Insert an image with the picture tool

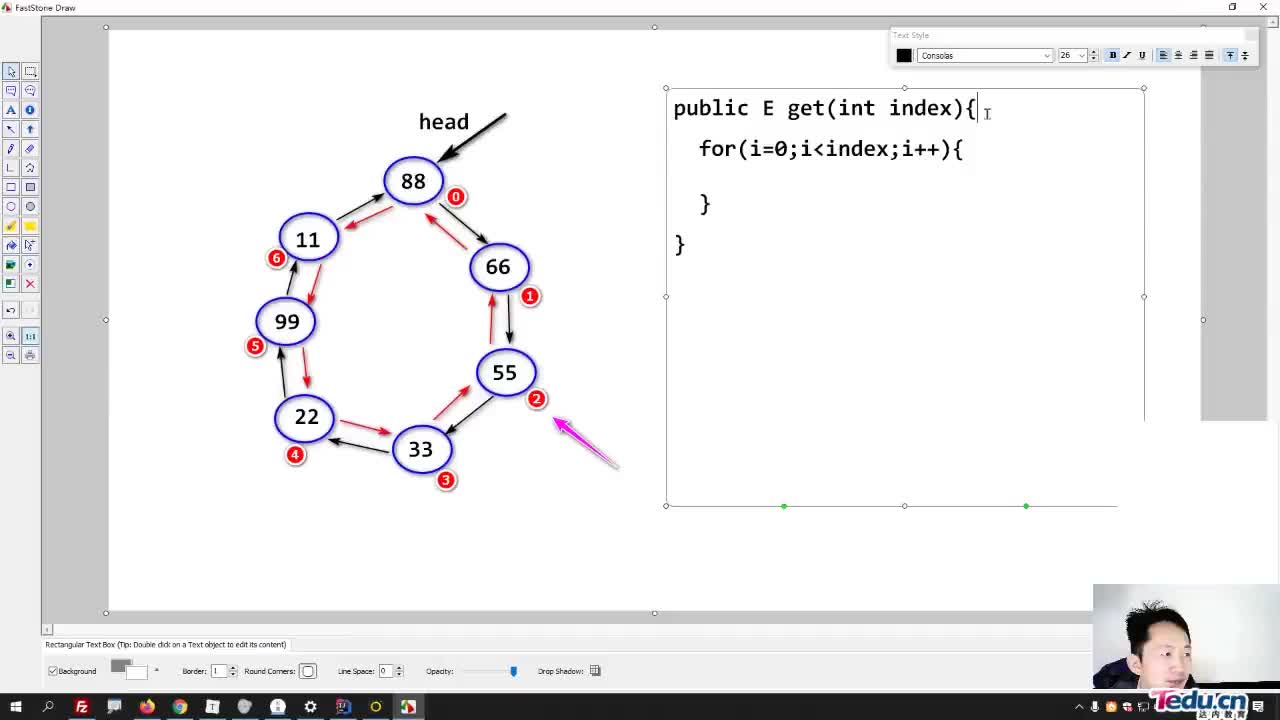point(11,264)
